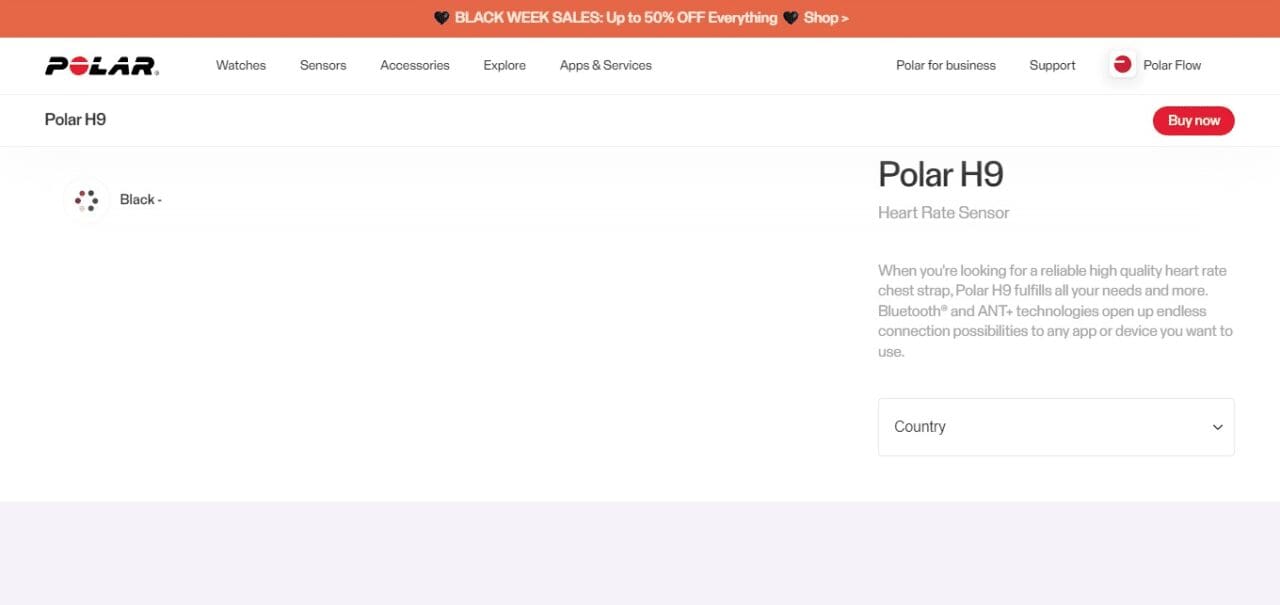Open the Sensors menu
Screen dimensions: 1280x605
tap(323, 65)
